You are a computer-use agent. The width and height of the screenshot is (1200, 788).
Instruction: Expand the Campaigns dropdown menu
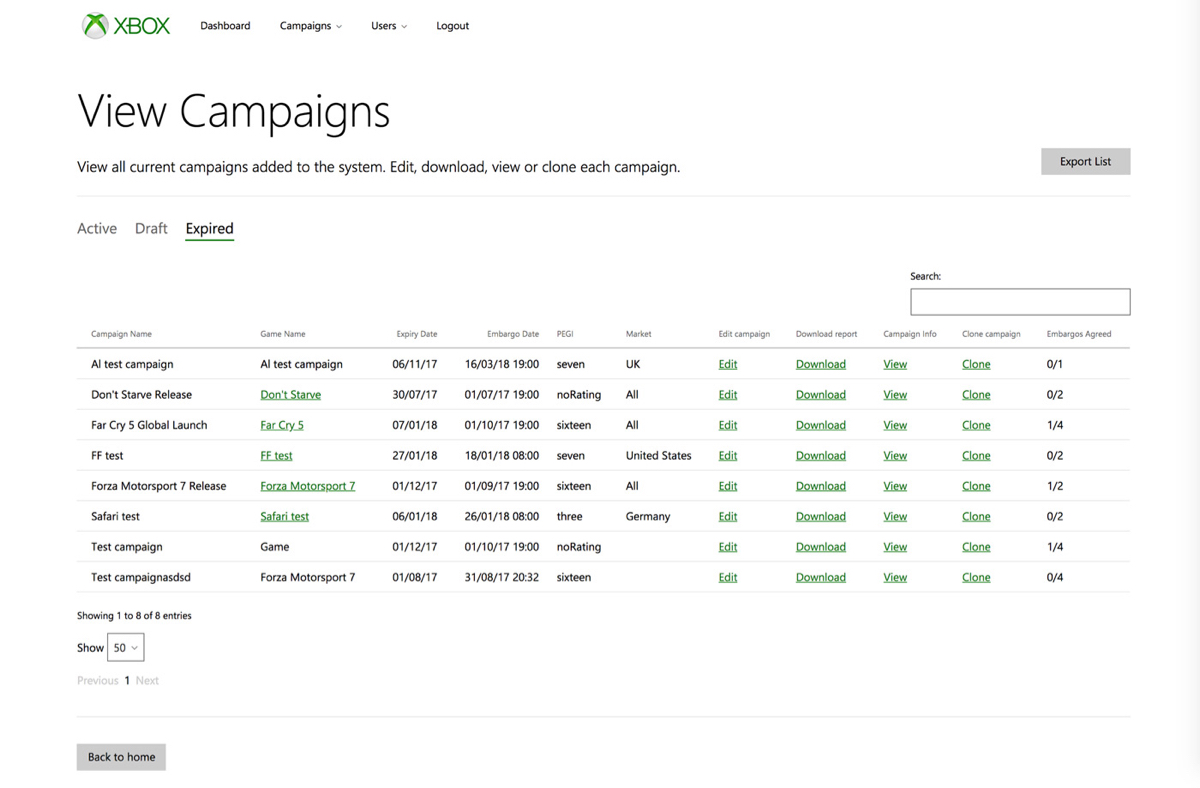310,26
